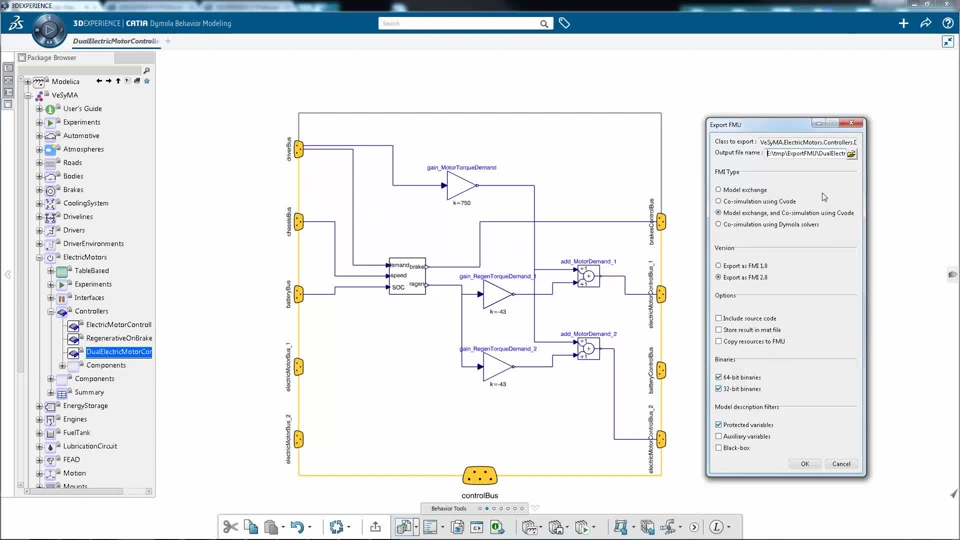Viewport: 960px width, 540px height.
Task: Expand the Modelica package node
Action: pos(28,81)
